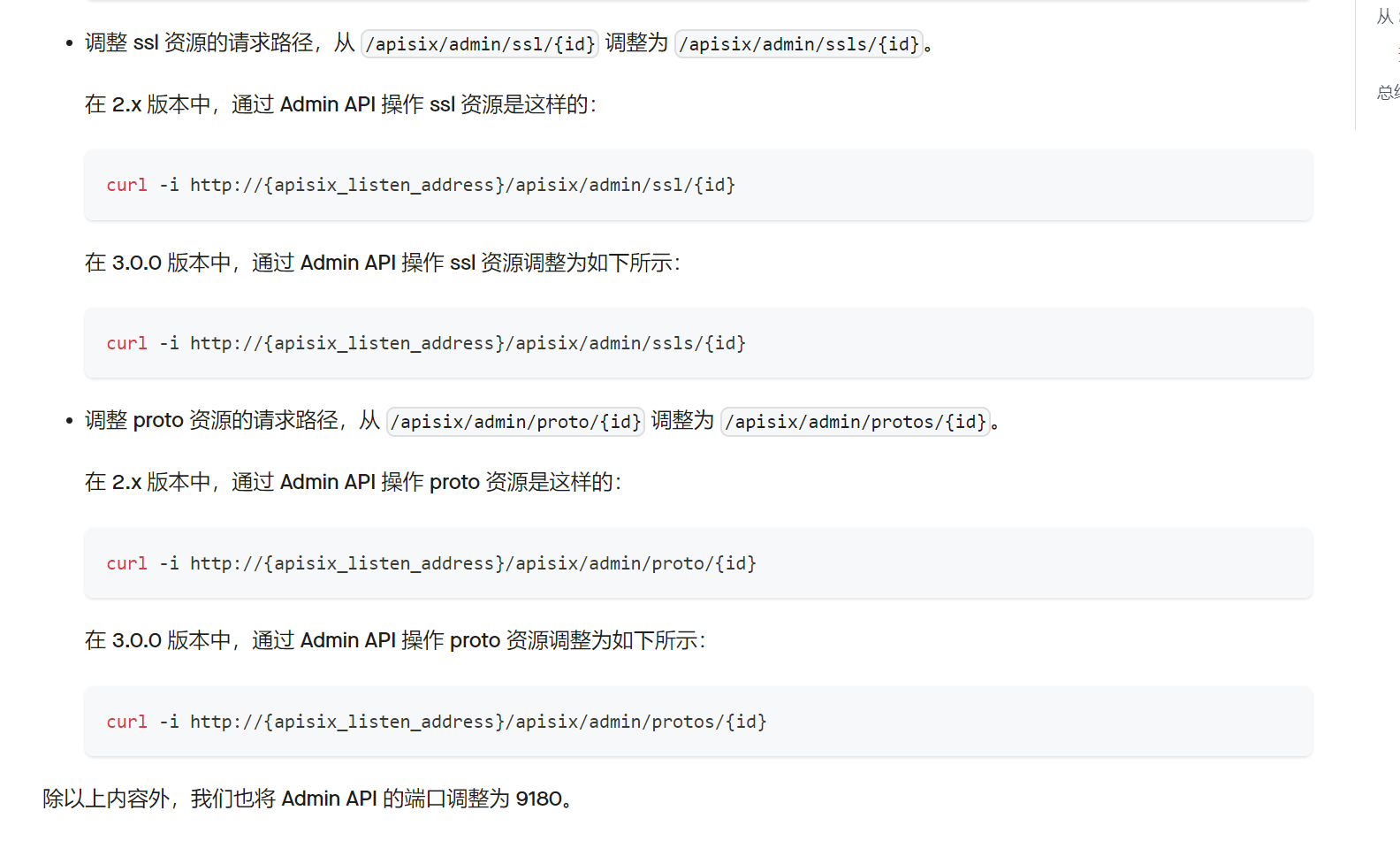Click the bullet text about adjusting proto resource path
This screenshot has width=1400, height=841.
(232, 421)
